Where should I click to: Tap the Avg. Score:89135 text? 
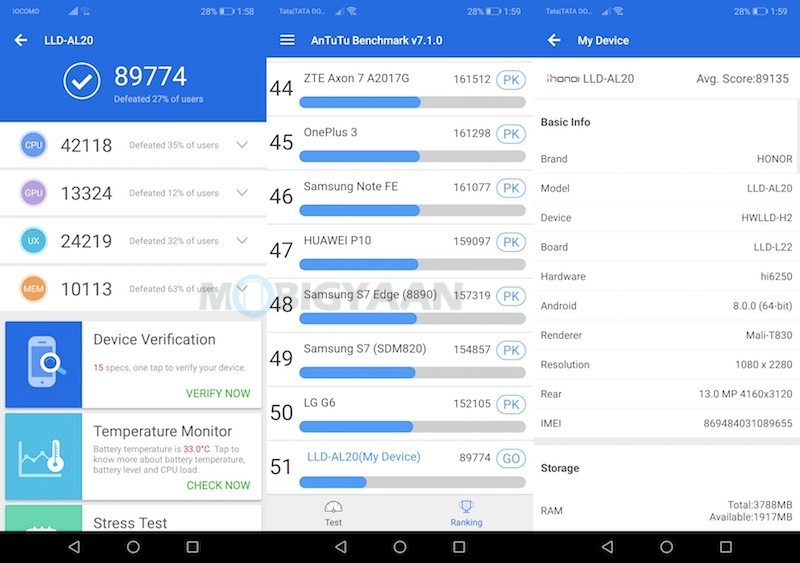pos(742,79)
